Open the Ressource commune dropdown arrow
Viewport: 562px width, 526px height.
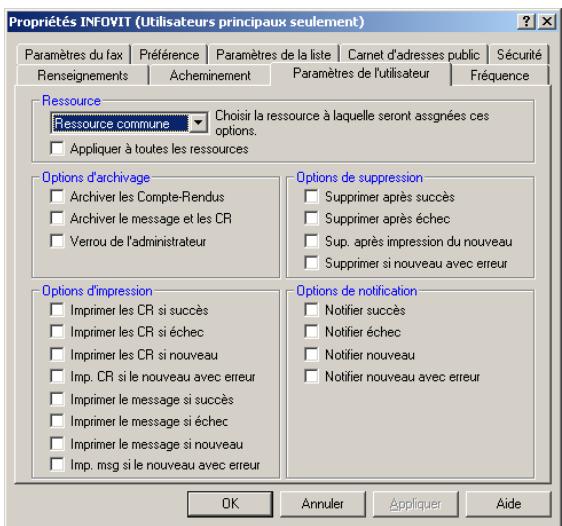[x=198, y=123]
